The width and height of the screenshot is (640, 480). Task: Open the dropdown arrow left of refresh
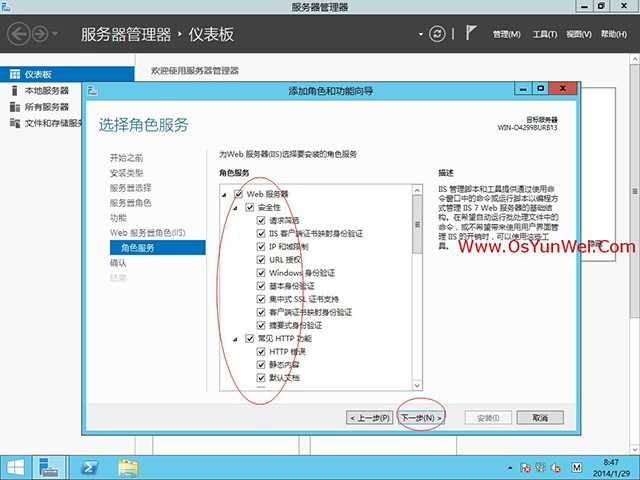(x=421, y=34)
